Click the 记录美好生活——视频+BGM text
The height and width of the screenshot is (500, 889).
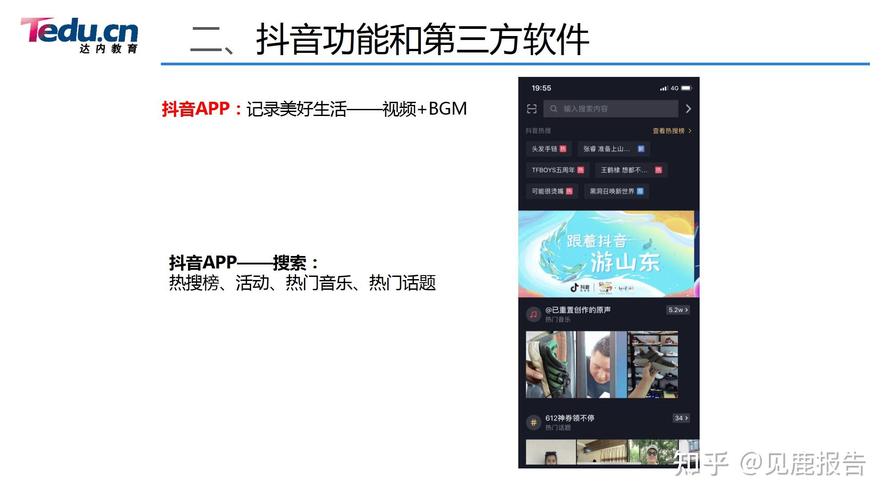click(x=357, y=109)
